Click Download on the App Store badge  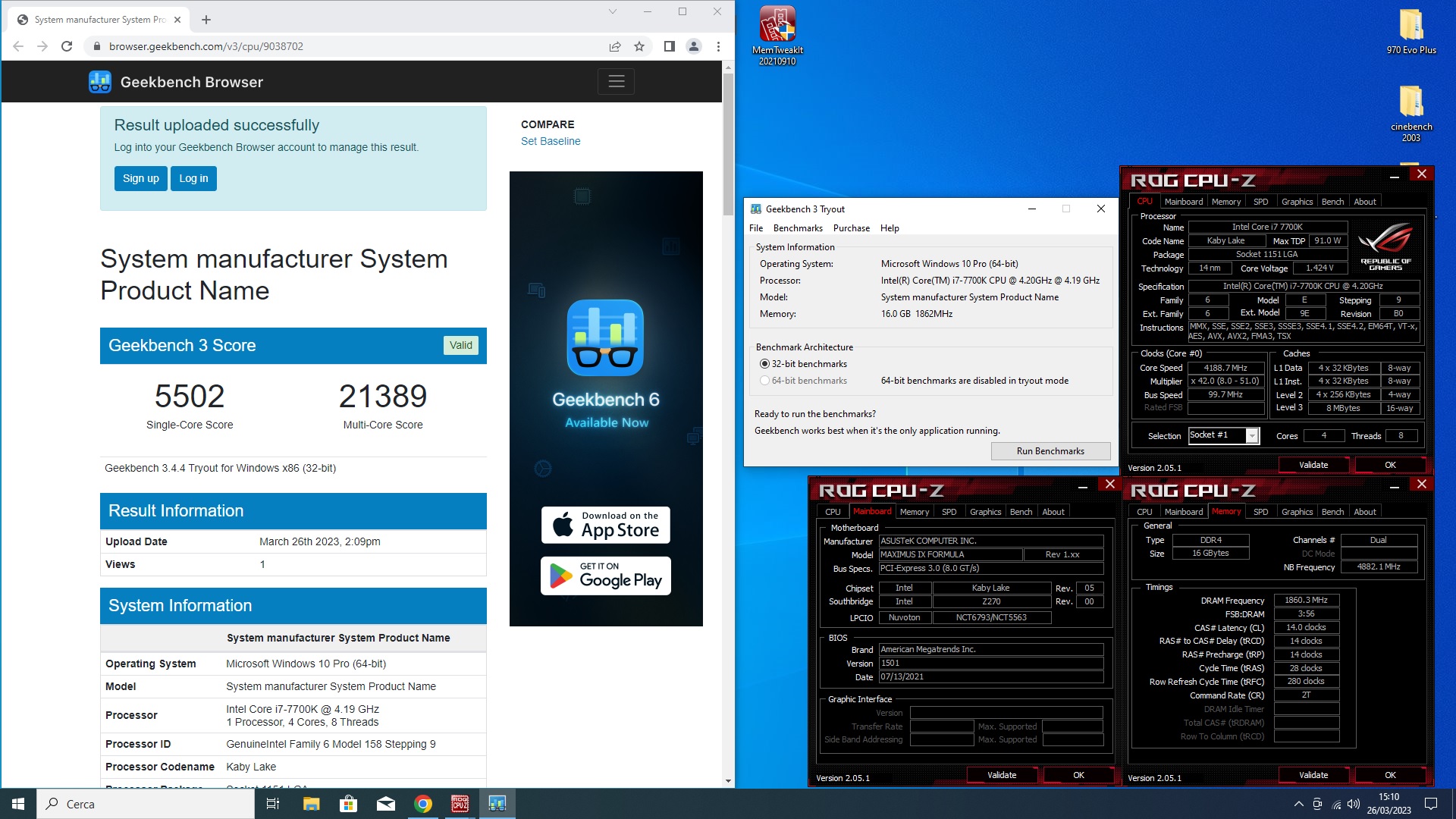606,525
